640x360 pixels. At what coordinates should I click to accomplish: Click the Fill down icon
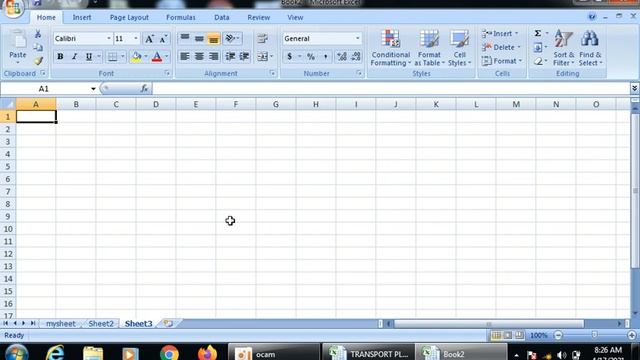538,47
